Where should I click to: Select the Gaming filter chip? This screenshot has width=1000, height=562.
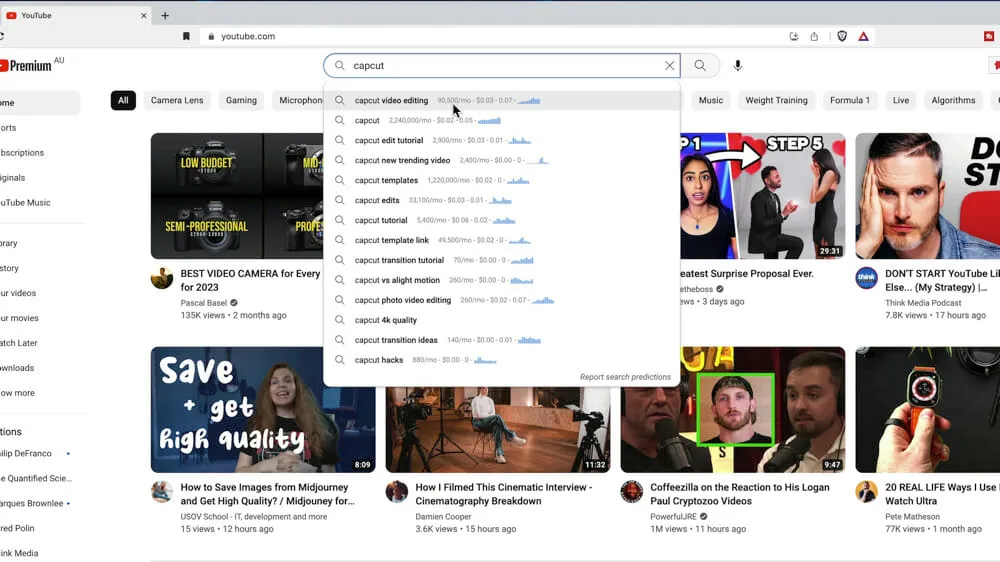click(x=241, y=100)
